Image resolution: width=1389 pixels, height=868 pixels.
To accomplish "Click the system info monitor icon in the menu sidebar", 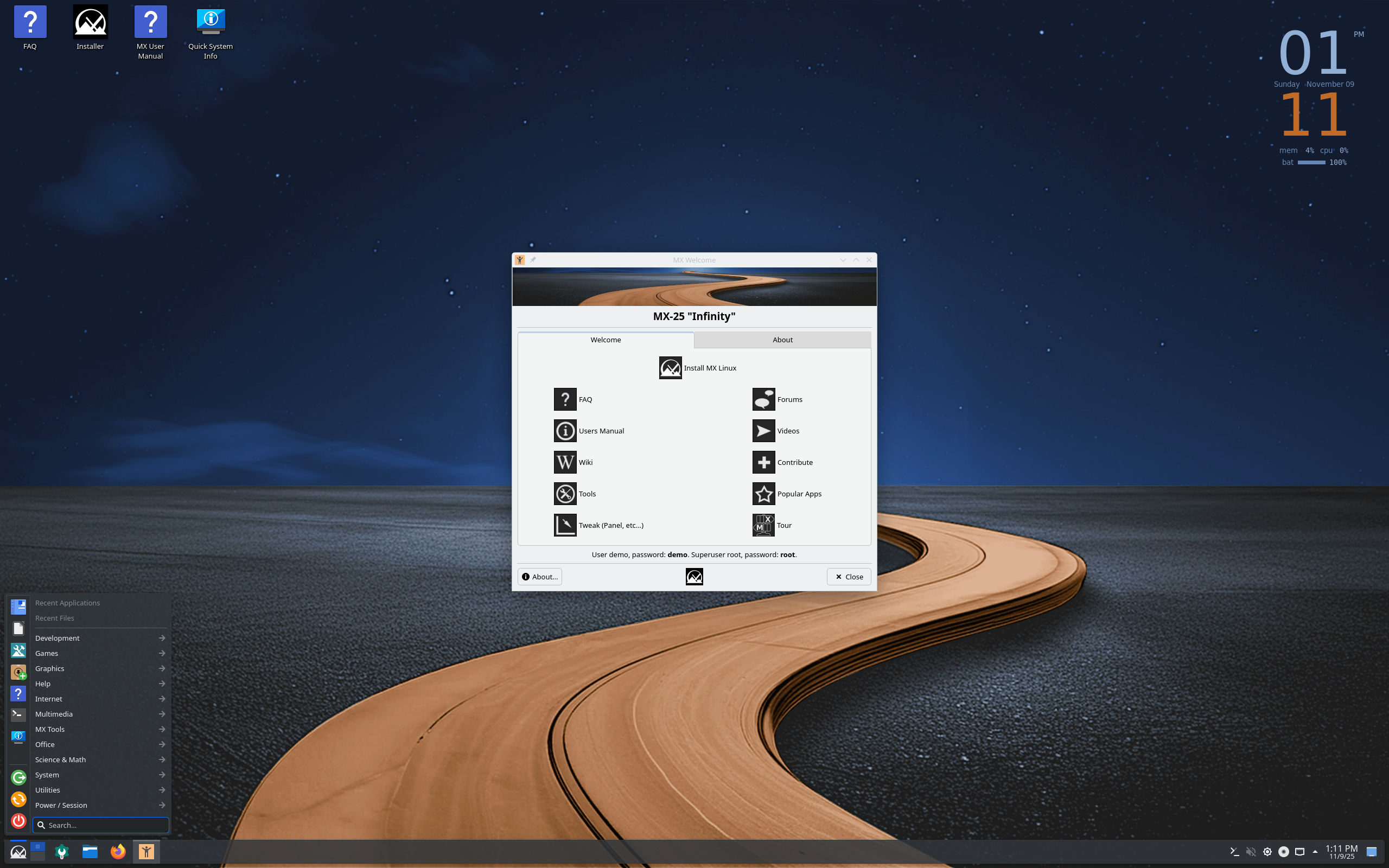I will coord(18,737).
